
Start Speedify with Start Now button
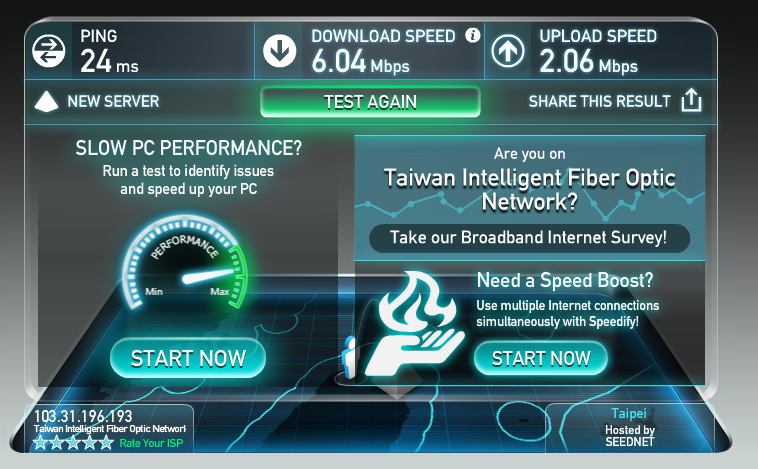coord(541,358)
